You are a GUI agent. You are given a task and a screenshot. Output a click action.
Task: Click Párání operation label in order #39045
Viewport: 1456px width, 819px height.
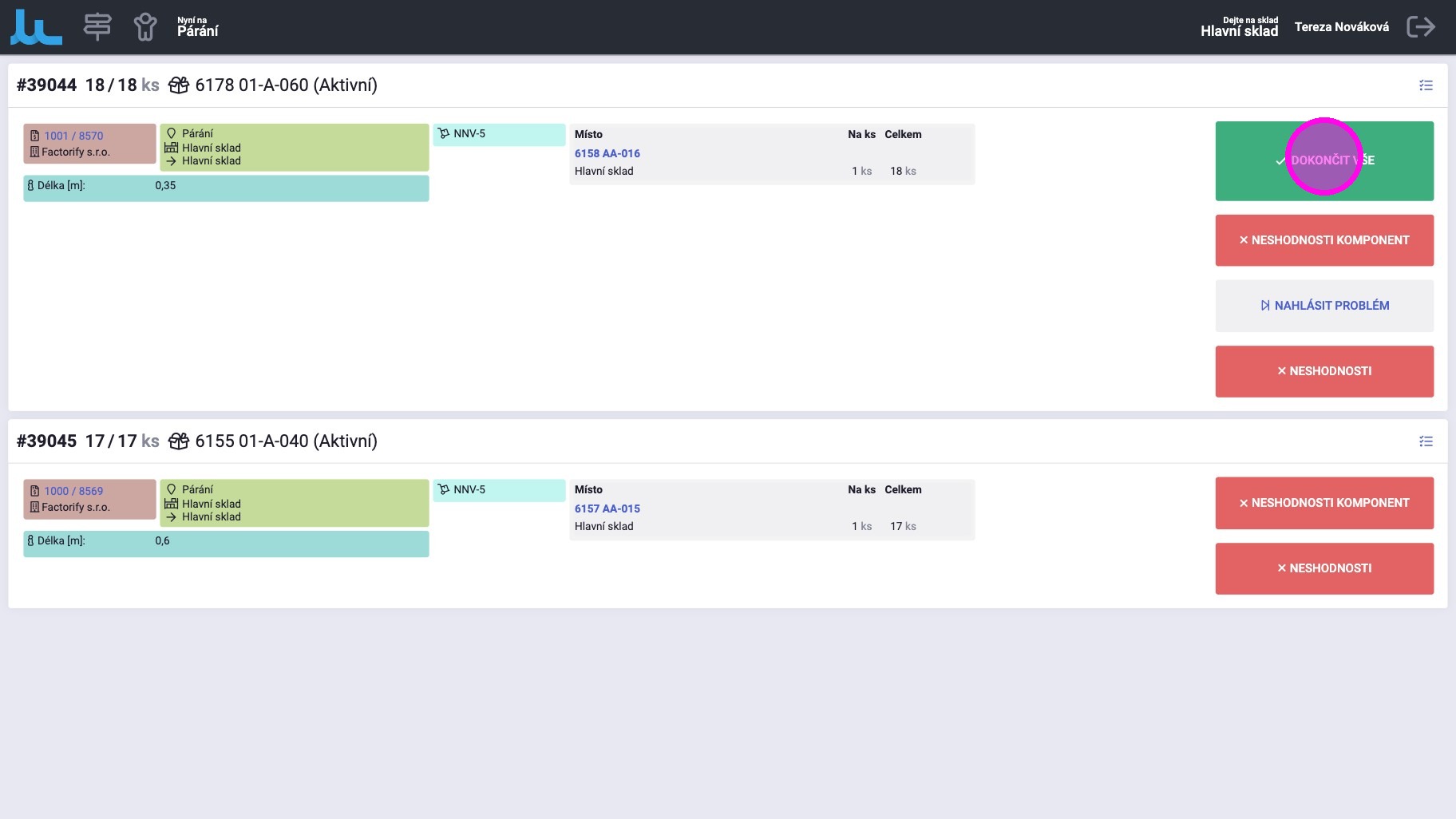(x=197, y=489)
